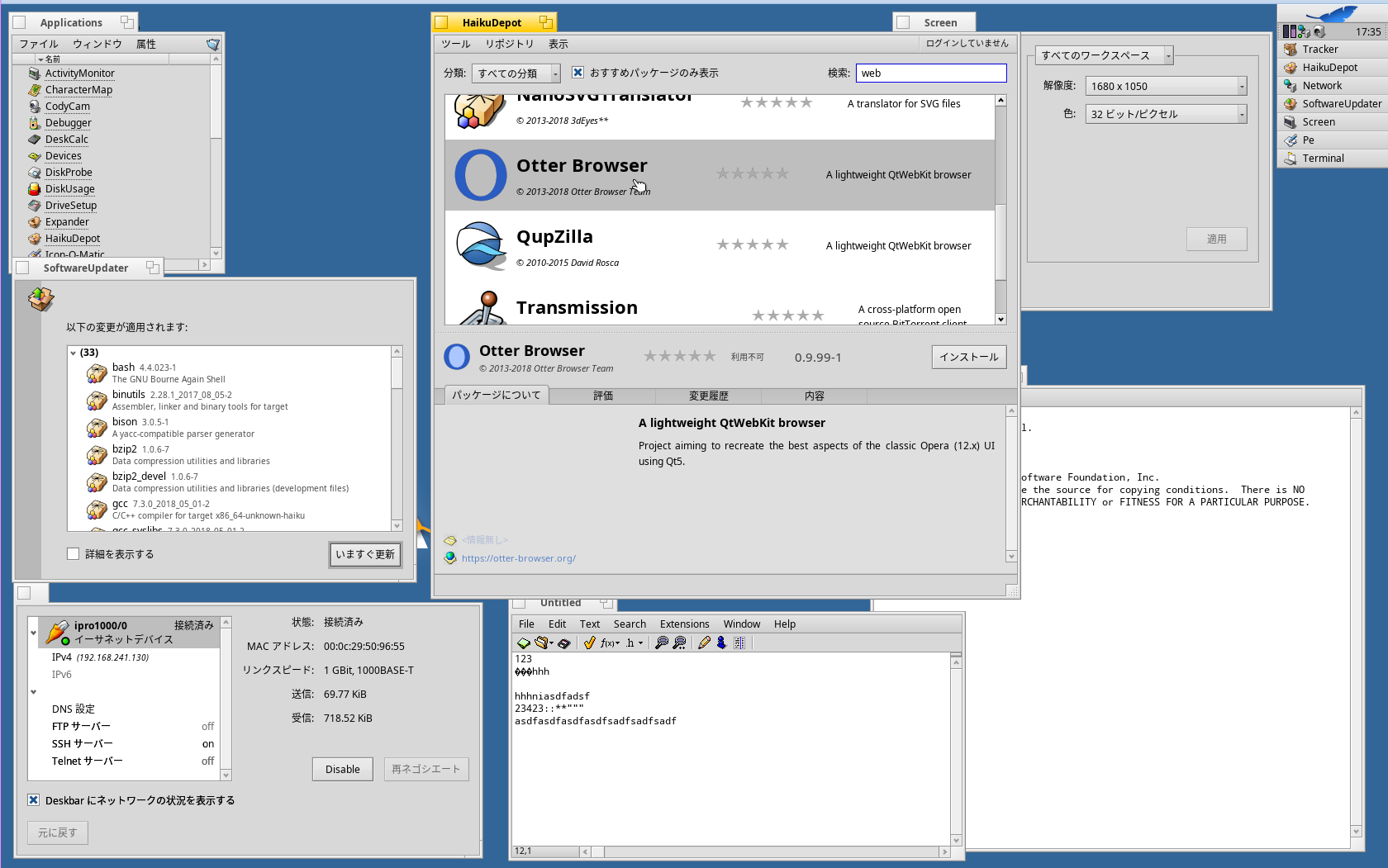1388x868 pixels.
Task: Switch to the ratings tab in HaikuDepot
Action: pyautogui.click(x=603, y=396)
